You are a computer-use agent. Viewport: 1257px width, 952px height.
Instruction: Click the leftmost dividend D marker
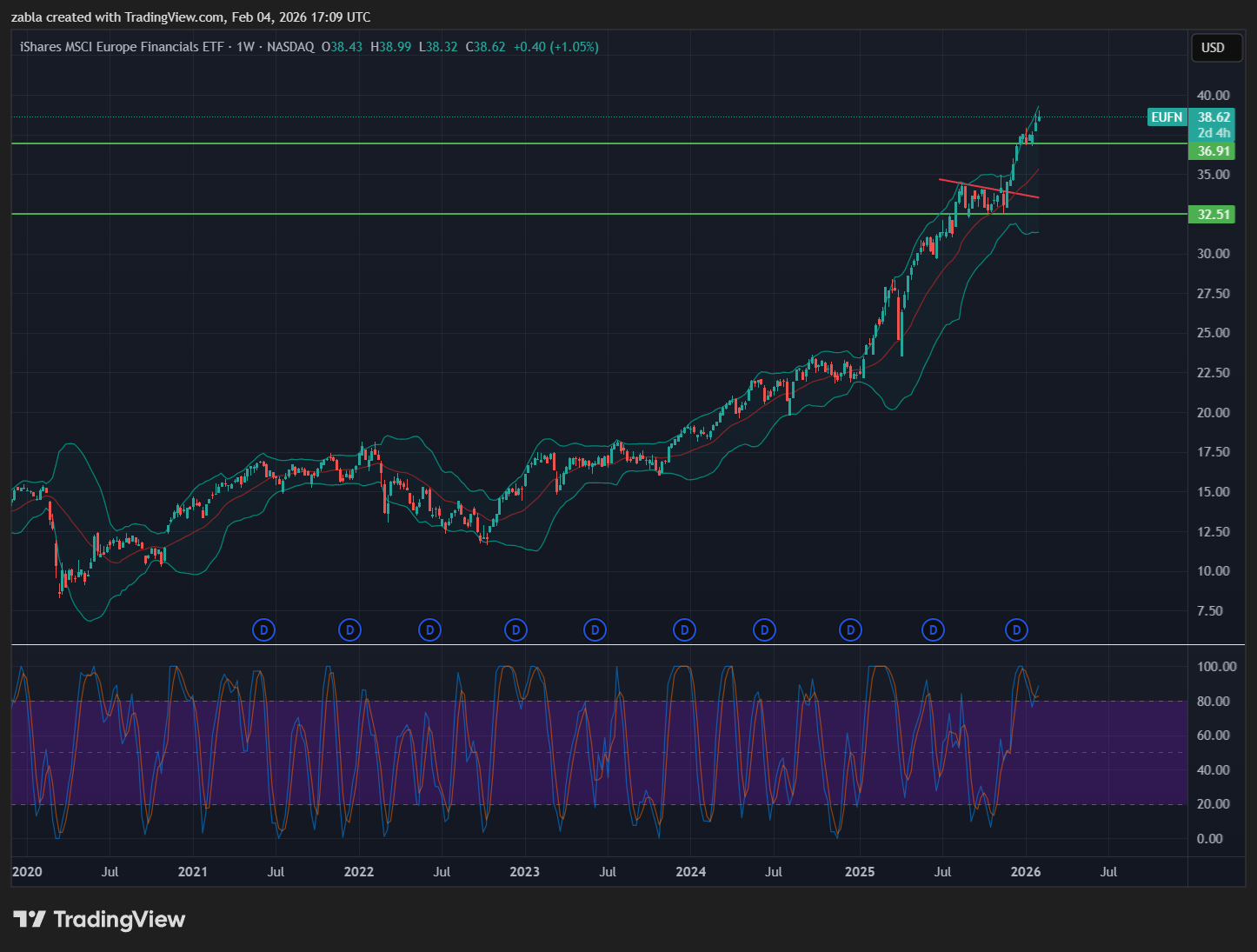point(263,629)
